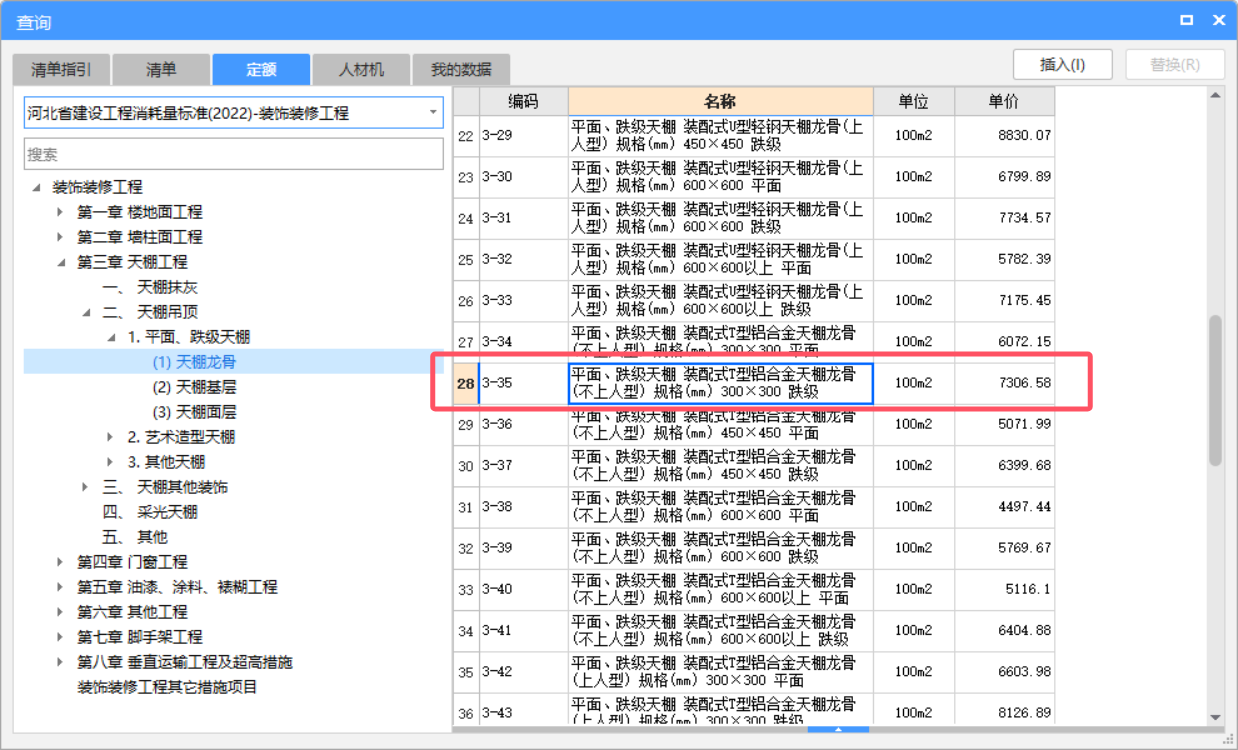This screenshot has height=750, width=1238.
Task: Expand 第四章 门窗工程 node
Action: (61, 562)
